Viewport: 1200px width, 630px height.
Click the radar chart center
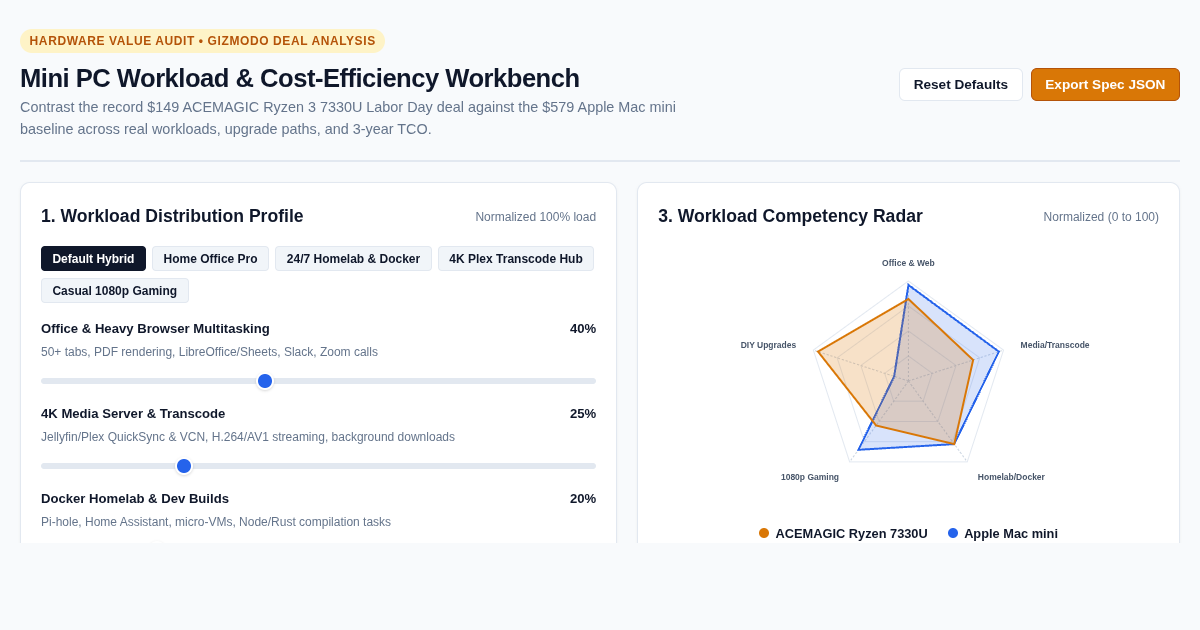point(908,381)
